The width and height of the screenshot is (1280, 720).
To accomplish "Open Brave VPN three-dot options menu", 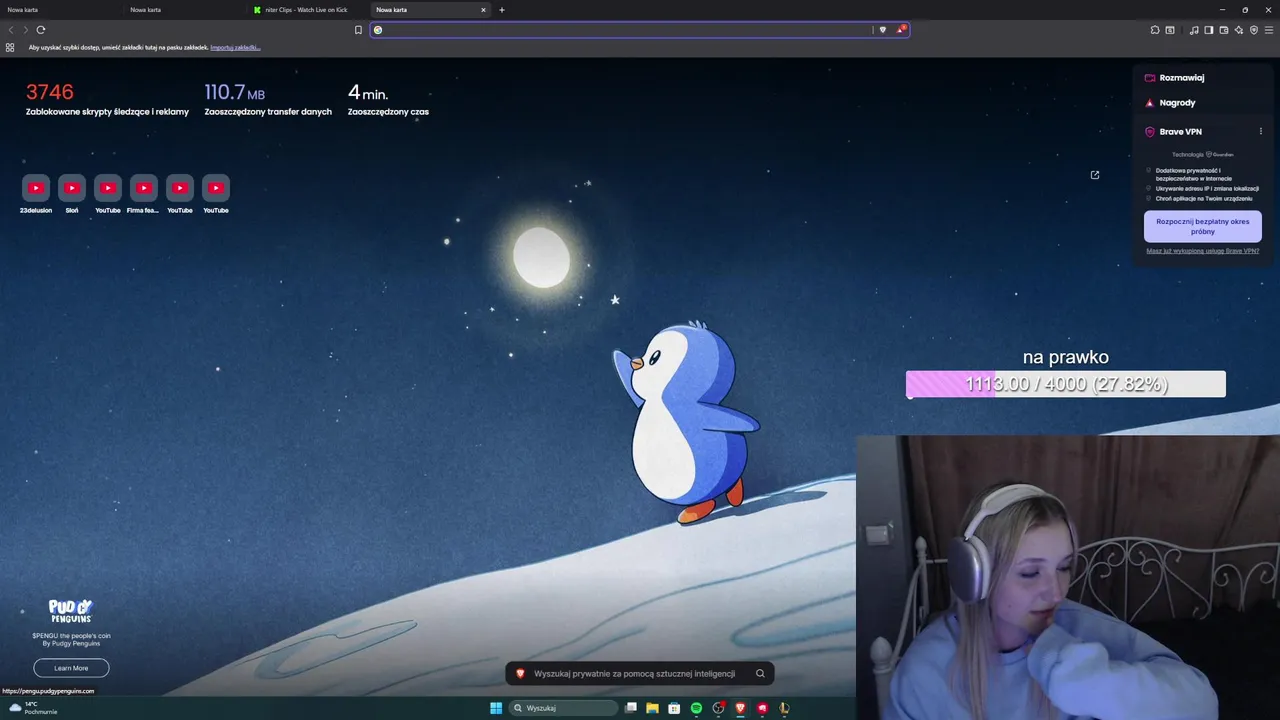I will point(1260,131).
